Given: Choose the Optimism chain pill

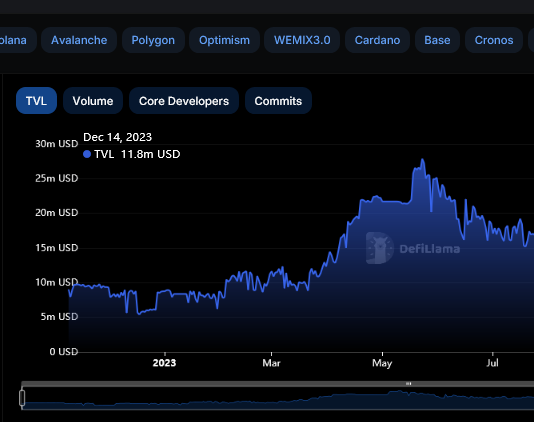Looking at the screenshot, I should tap(224, 40).
